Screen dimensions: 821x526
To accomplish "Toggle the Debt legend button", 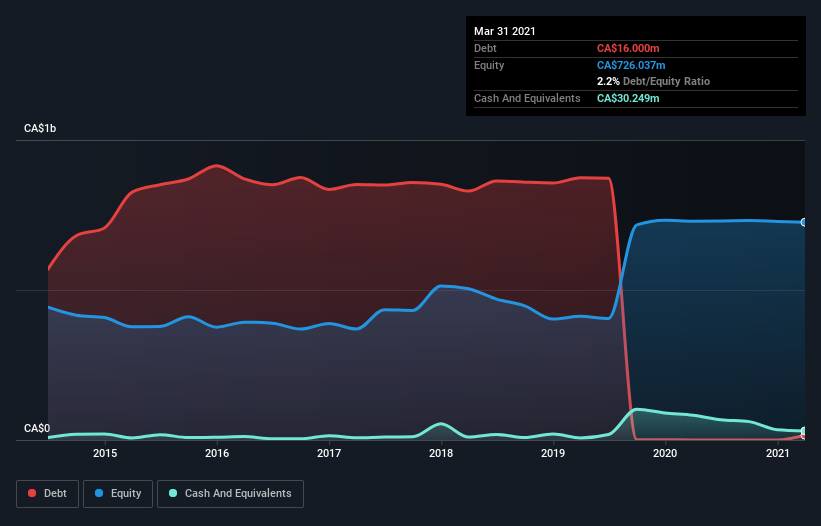I will pyautogui.click(x=47, y=494).
